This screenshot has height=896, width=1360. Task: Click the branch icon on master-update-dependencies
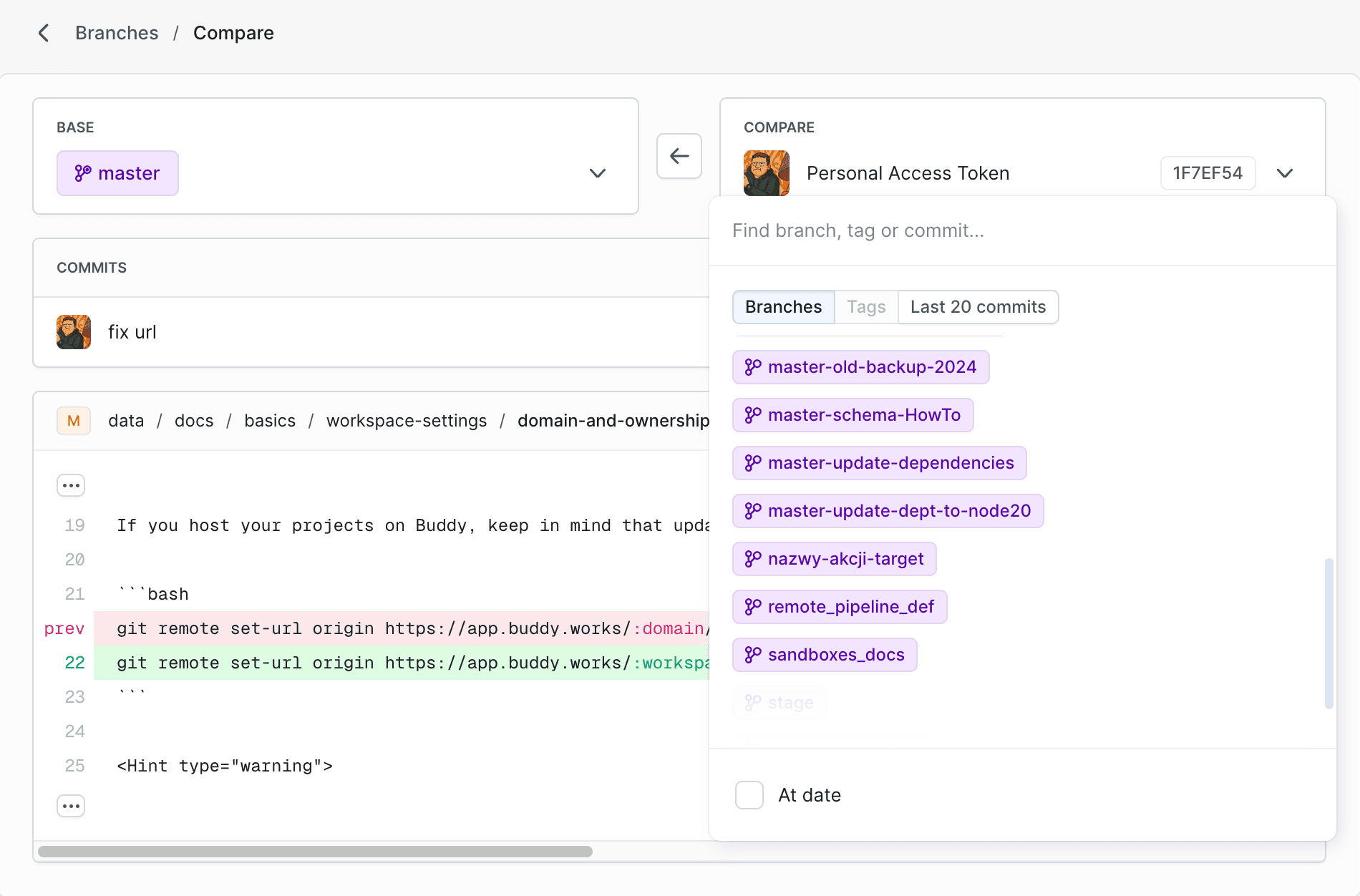(753, 463)
